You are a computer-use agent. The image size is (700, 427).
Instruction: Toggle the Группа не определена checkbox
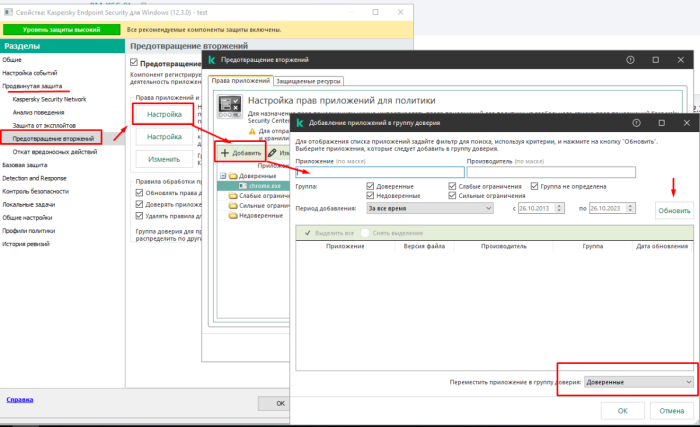[x=534, y=186]
